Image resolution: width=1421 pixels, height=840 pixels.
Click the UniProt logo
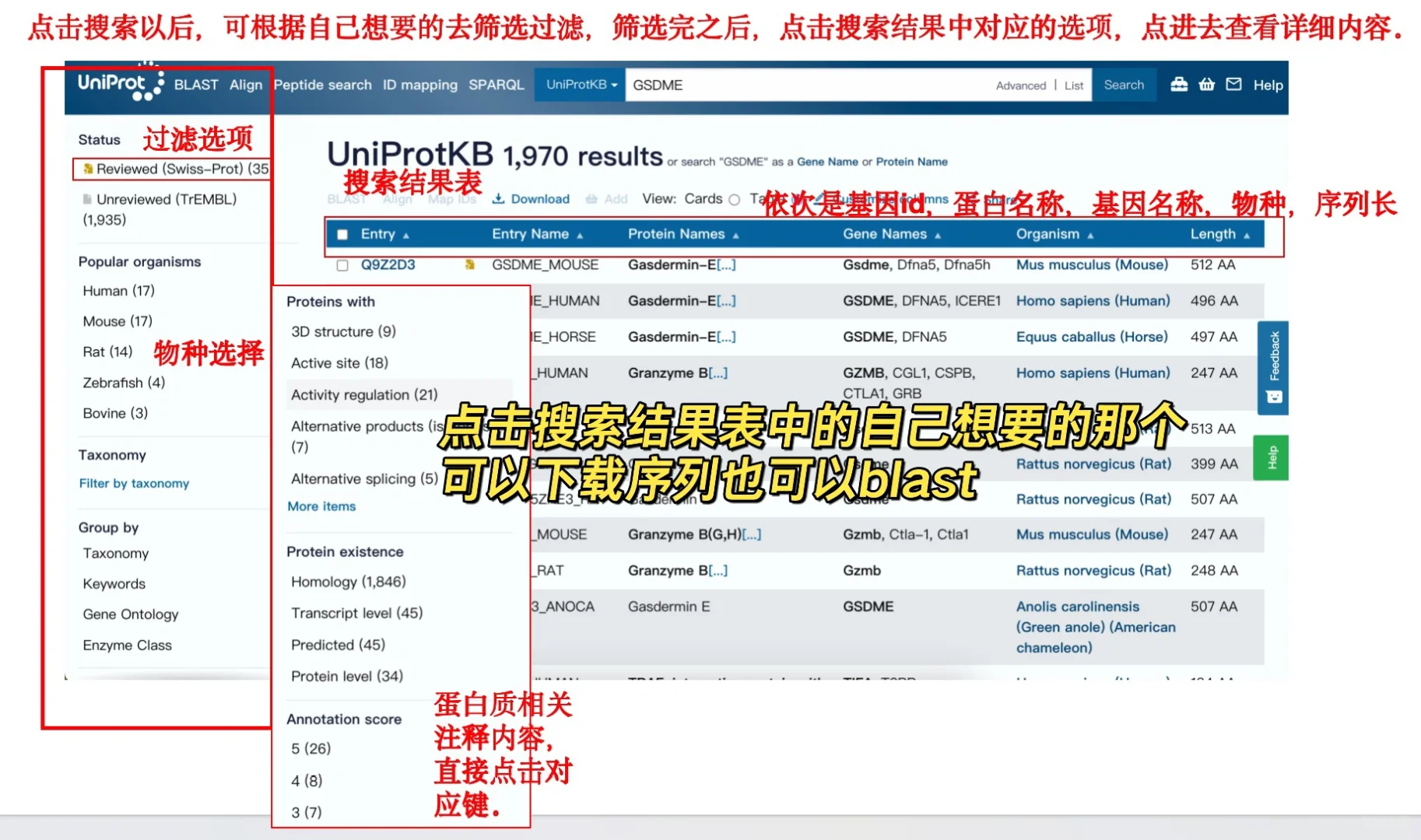point(120,84)
